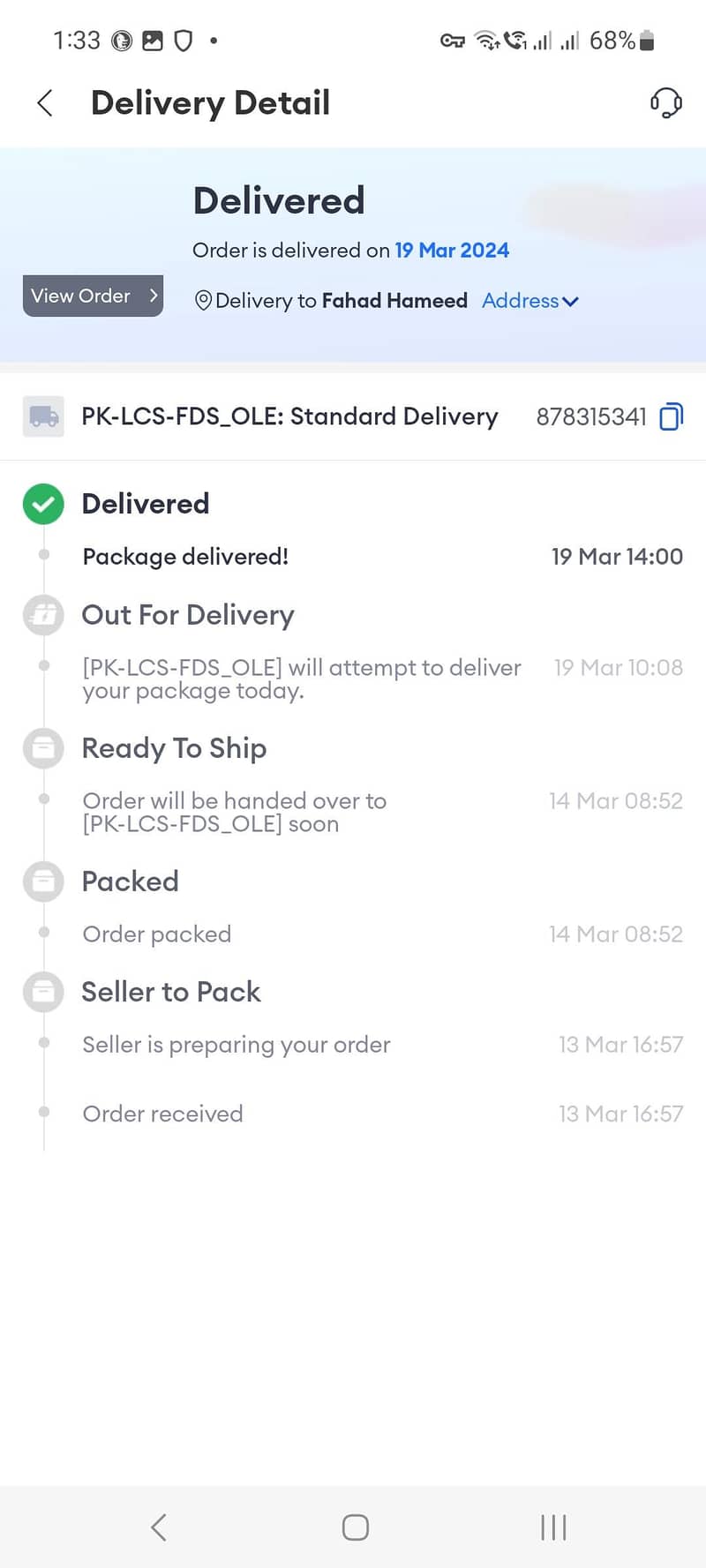Tap the Package delivered! timeline entry
Image resolution: width=706 pixels, height=1568 pixels.
pos(185,557)
